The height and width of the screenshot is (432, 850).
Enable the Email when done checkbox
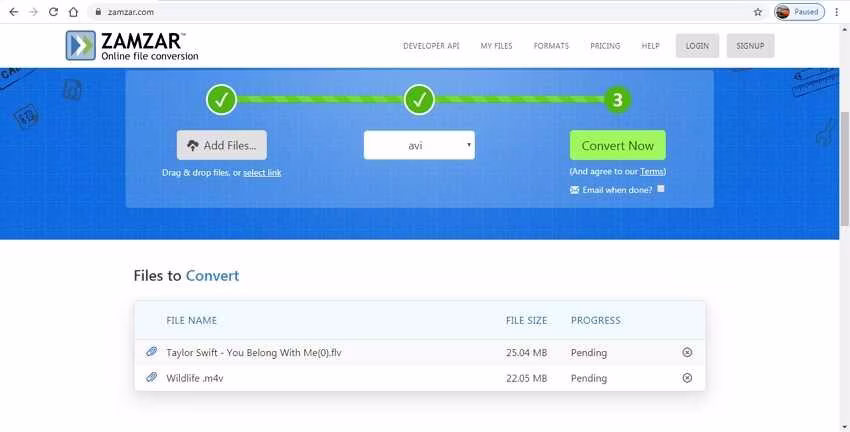click(x=661, y=189)
